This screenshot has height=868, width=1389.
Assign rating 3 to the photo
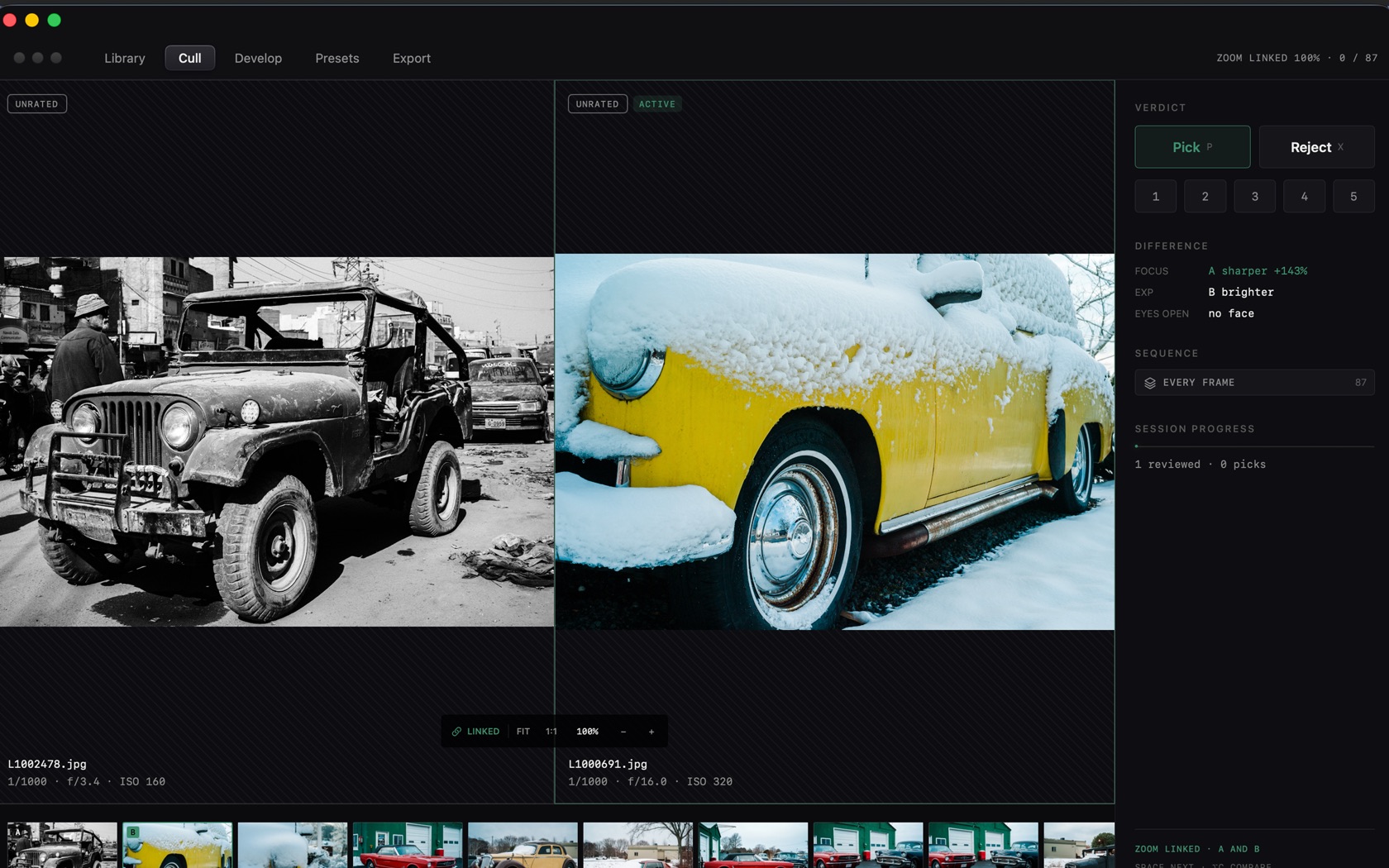(x=1255, y=197)
